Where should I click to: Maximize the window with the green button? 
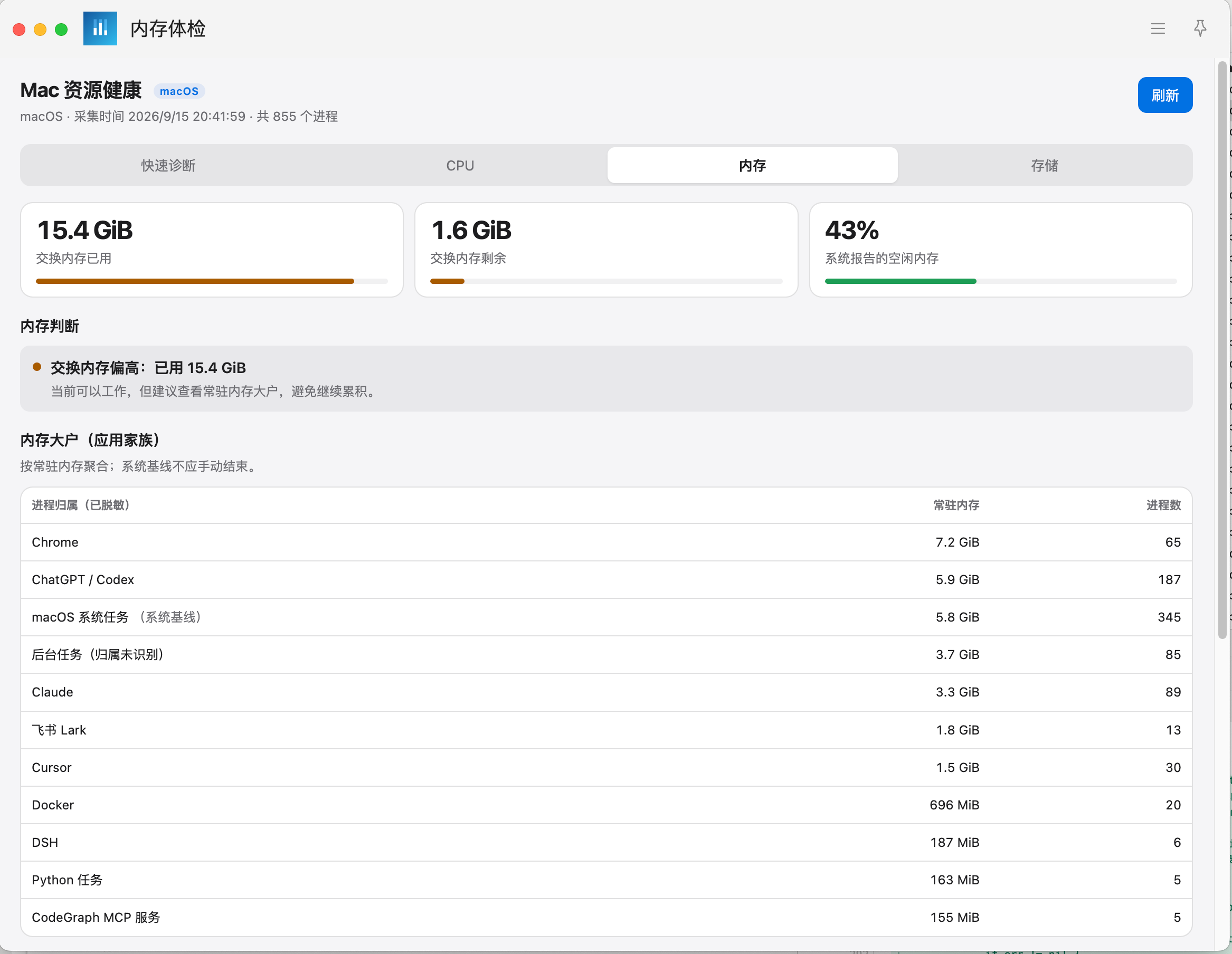pyautogui.click(x=61, y=30)
